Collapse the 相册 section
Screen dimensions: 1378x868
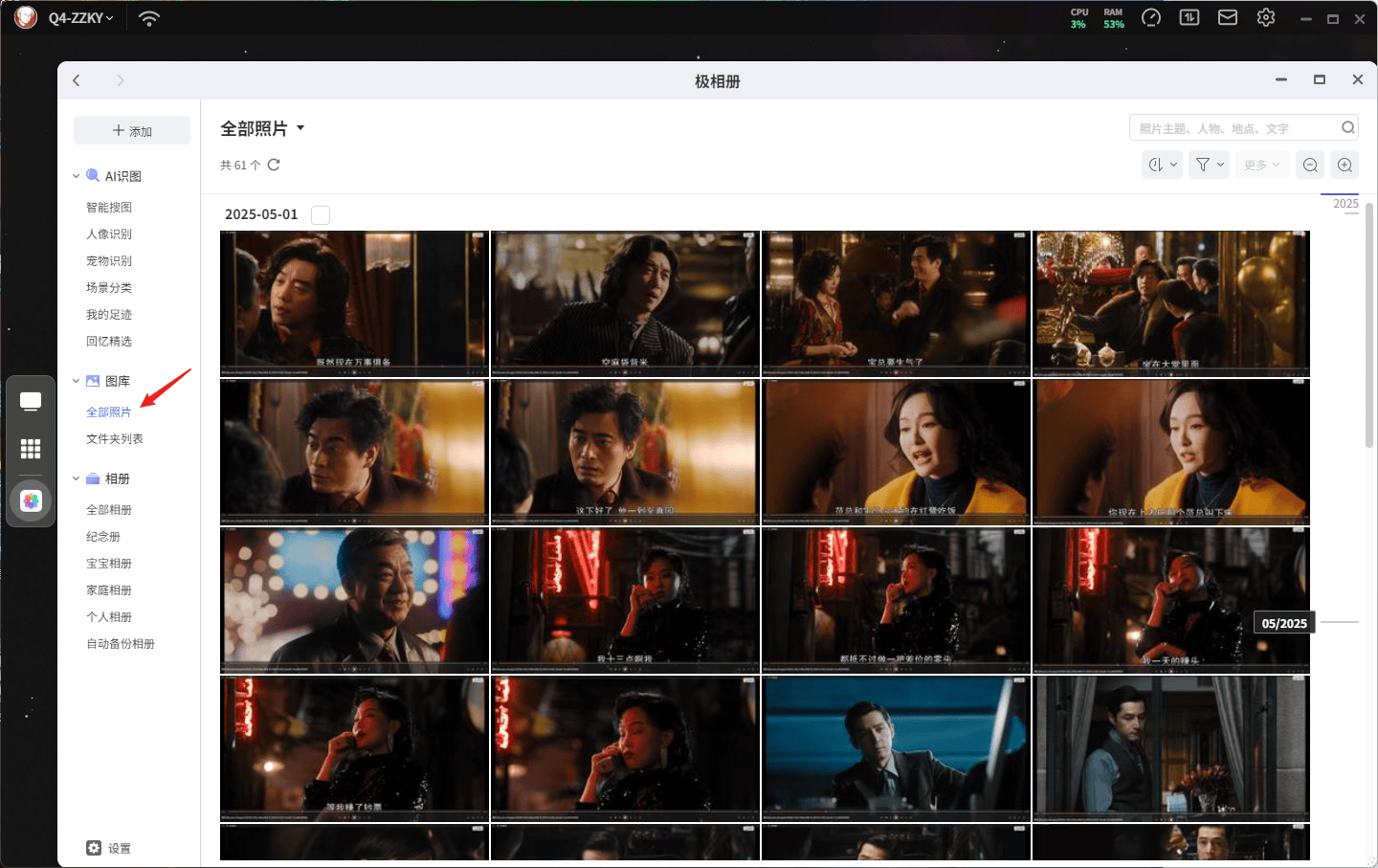[76, 479]
